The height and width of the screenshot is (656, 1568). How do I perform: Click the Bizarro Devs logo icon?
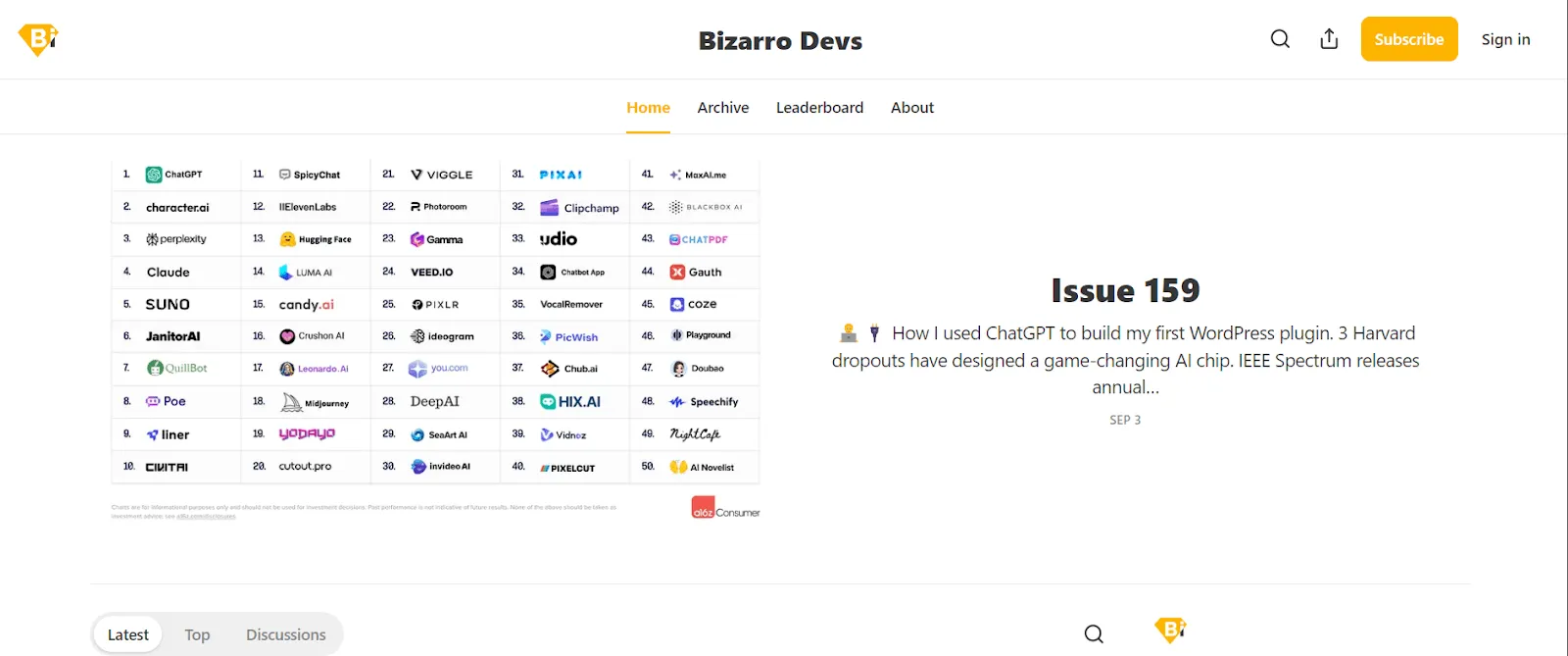point(39,39)
